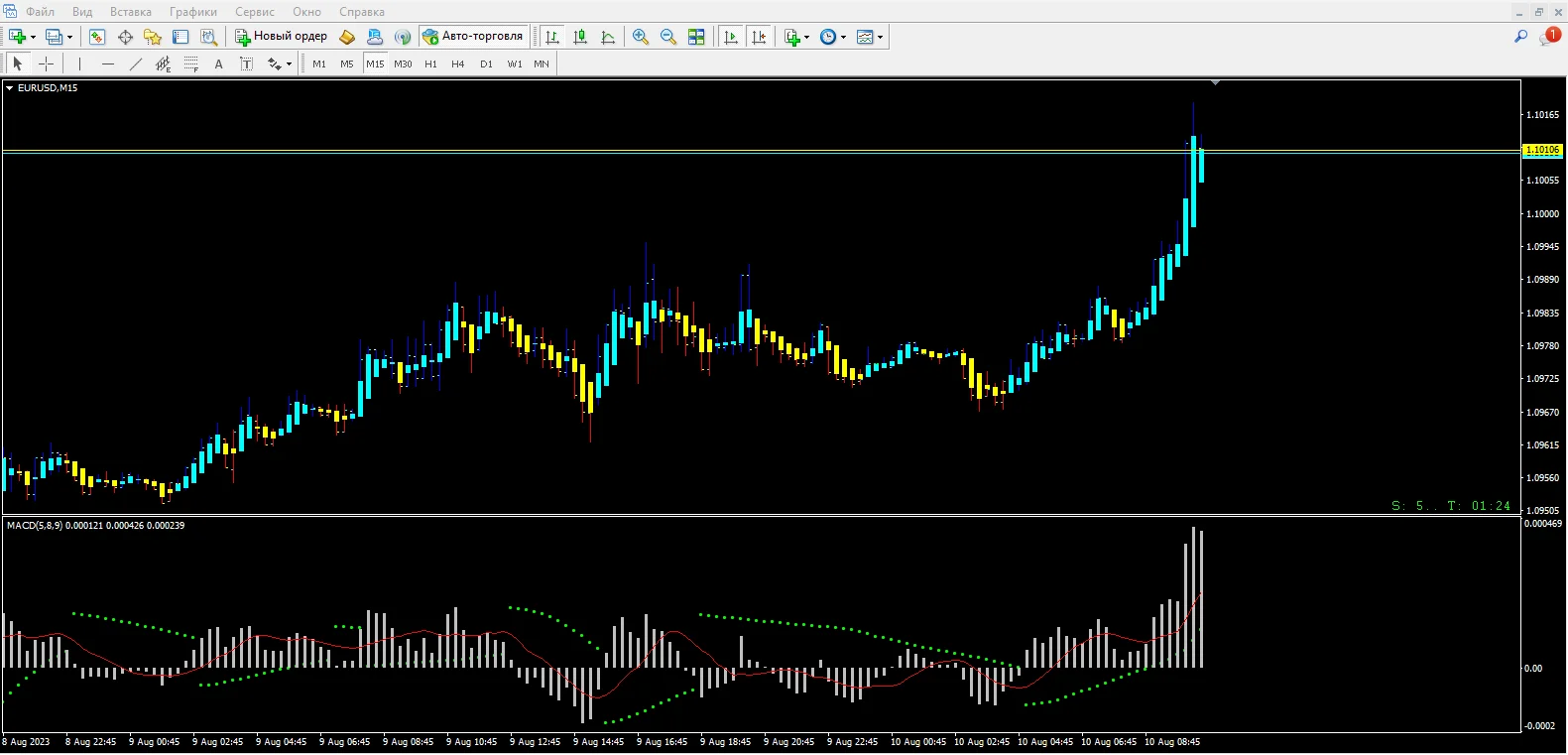Open the MQL5 community icon
Screen dimensions: 1568x755
click(x=375, y=37)
